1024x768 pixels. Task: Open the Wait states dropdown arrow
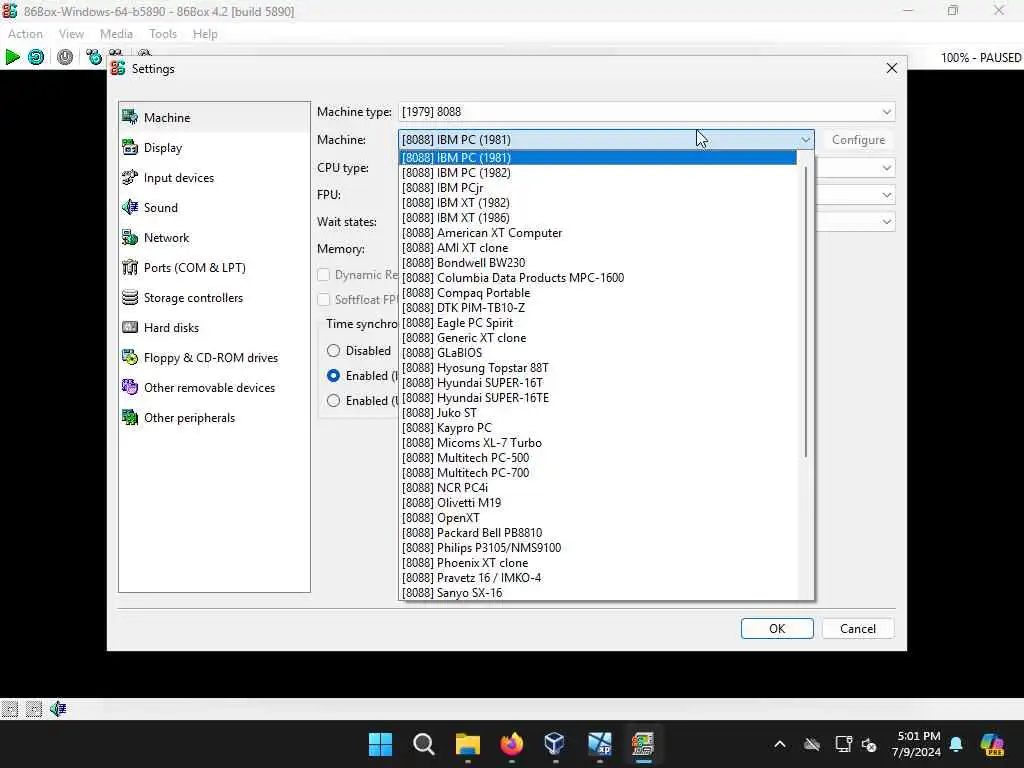(886, 221)
